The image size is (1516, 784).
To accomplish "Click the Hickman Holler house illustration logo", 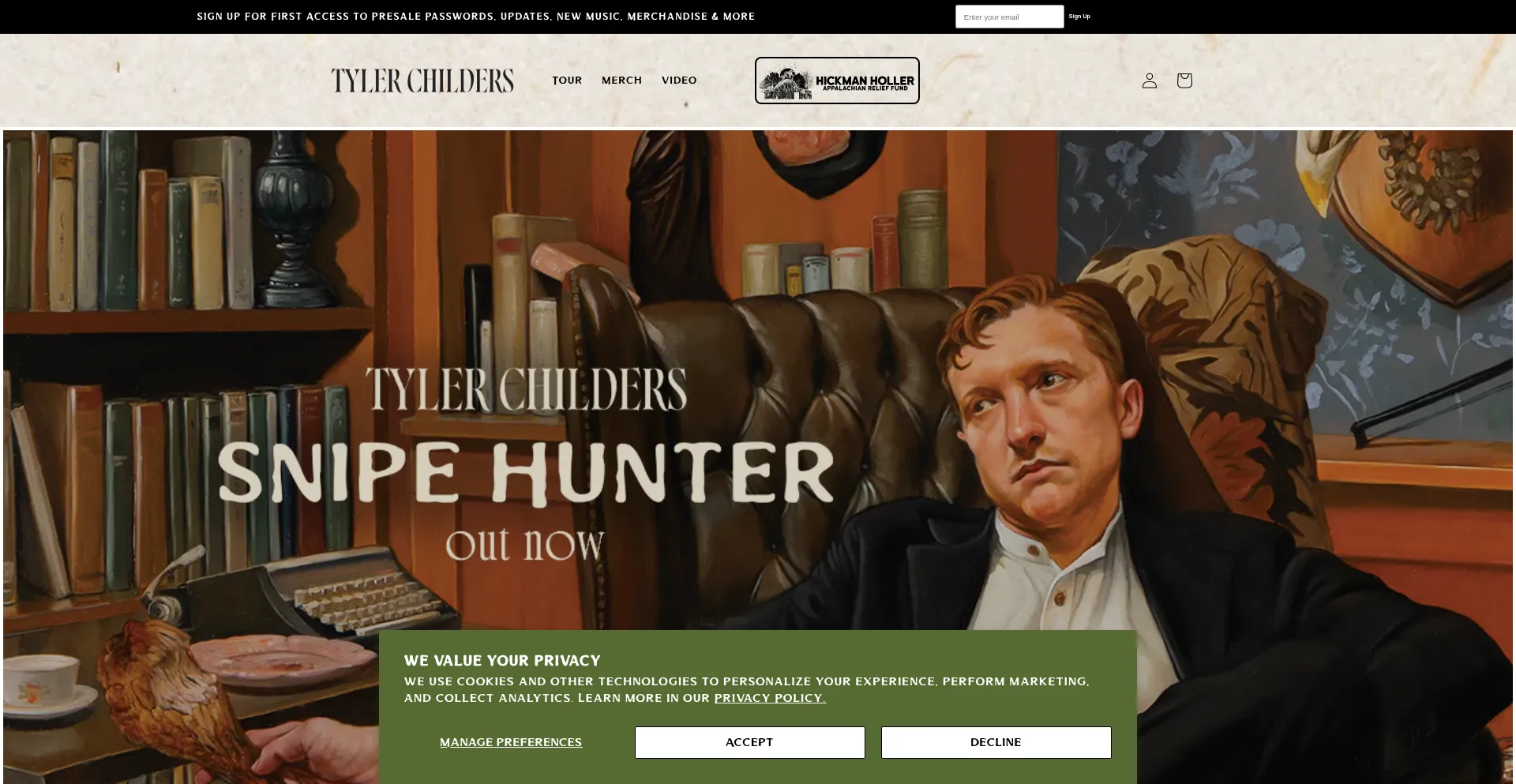I will point(786,82).
